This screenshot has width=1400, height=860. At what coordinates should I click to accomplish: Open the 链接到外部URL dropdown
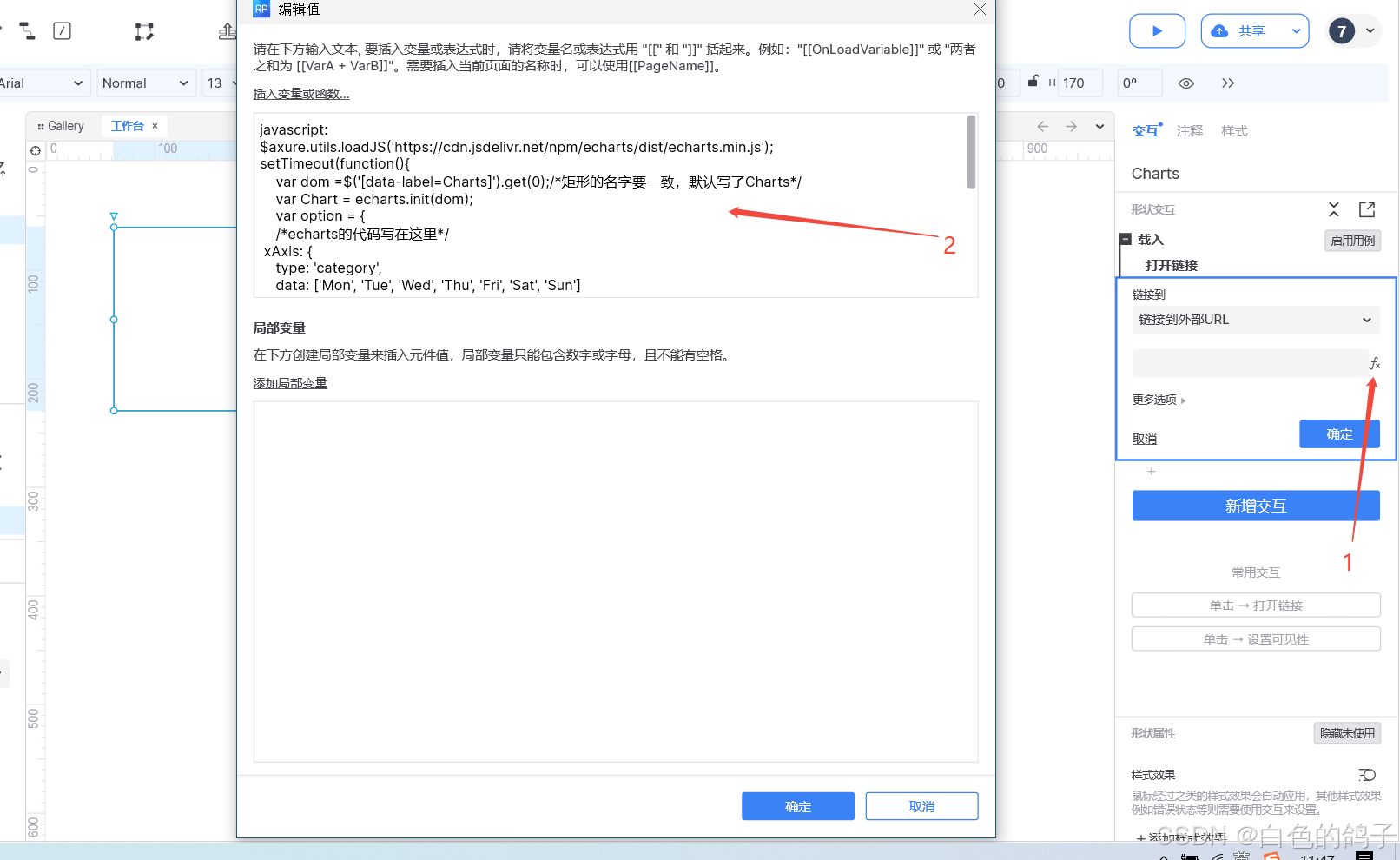pos(1255,320)
